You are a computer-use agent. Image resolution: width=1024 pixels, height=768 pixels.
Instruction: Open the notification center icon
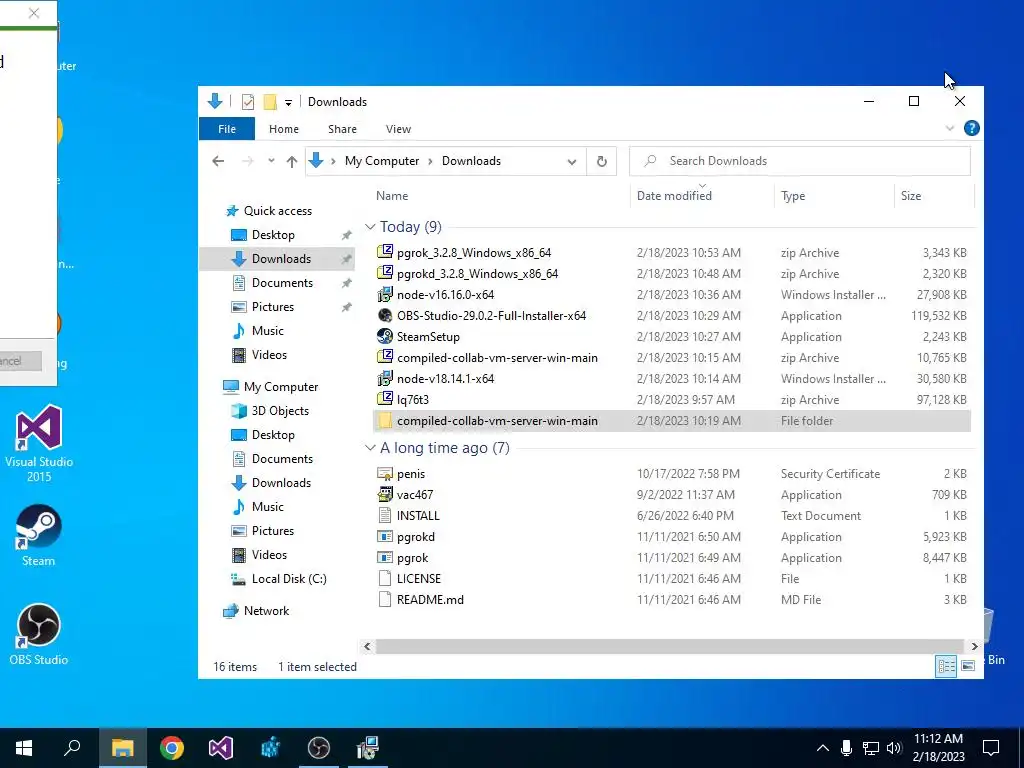point(991,748)
